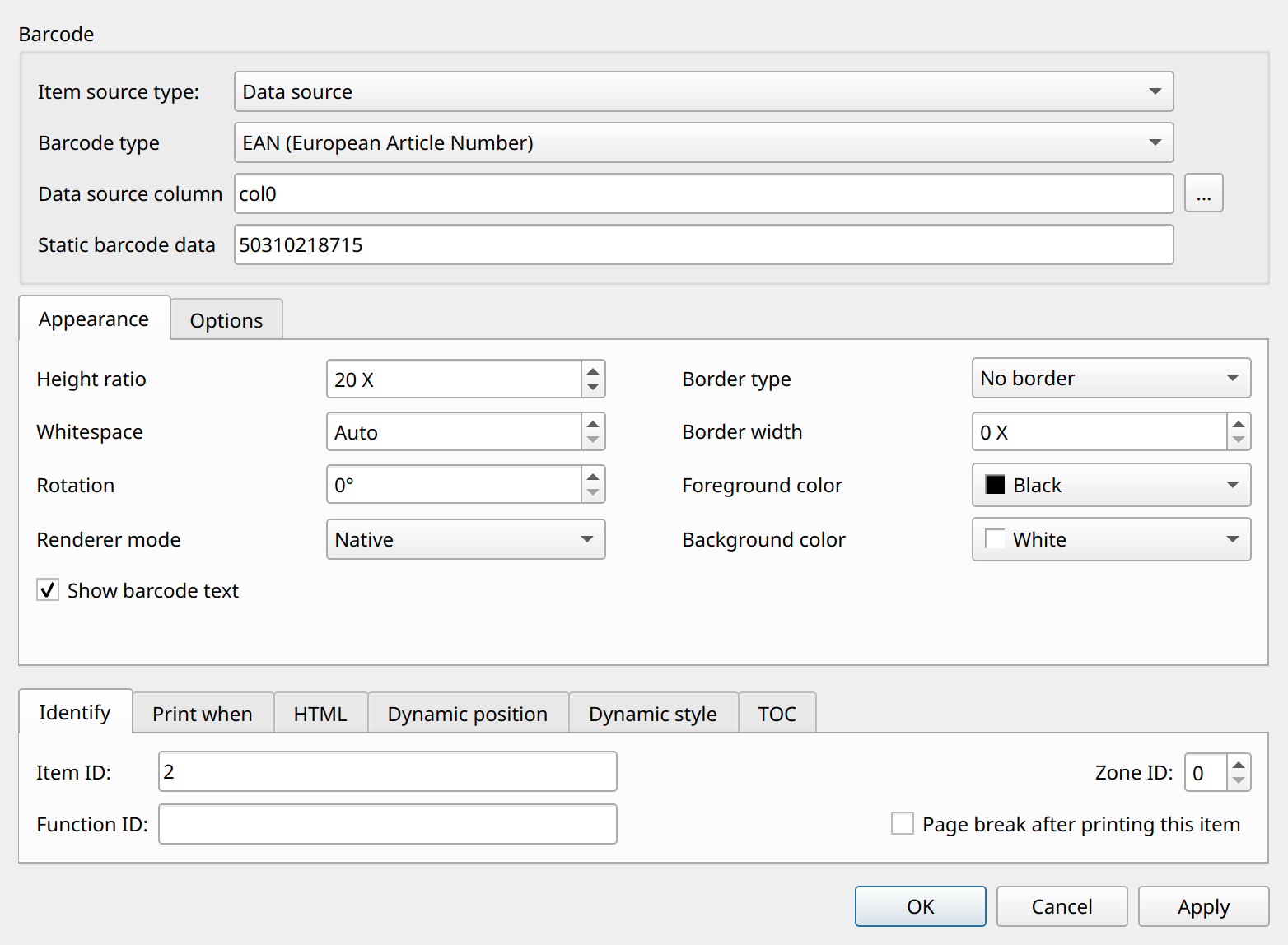Open the Item source type dropdown
Screen dimensions: 1288x945
click(703, 91)
